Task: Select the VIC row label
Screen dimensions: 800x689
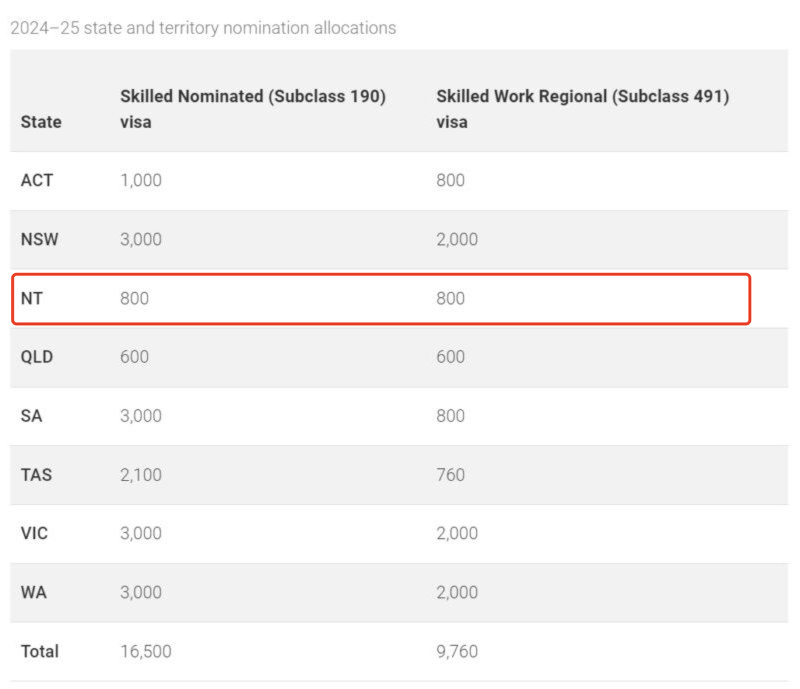Action: (35, 533)
